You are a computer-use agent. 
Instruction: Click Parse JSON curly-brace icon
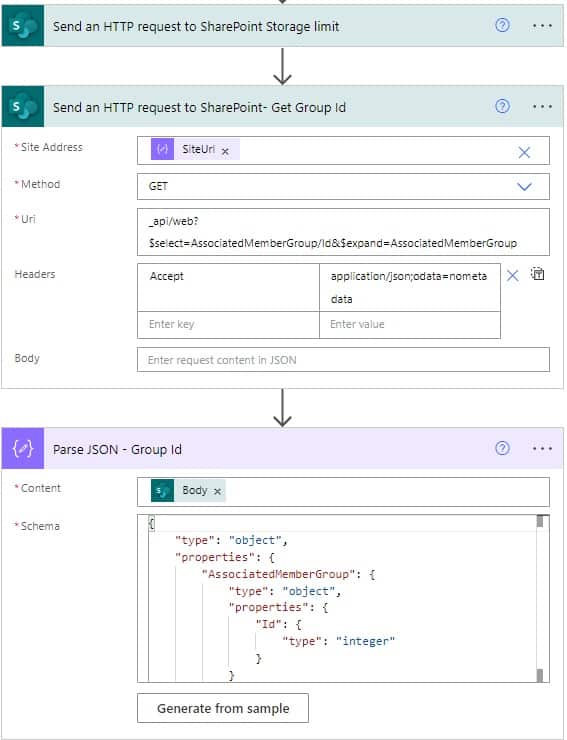(23, 448)
